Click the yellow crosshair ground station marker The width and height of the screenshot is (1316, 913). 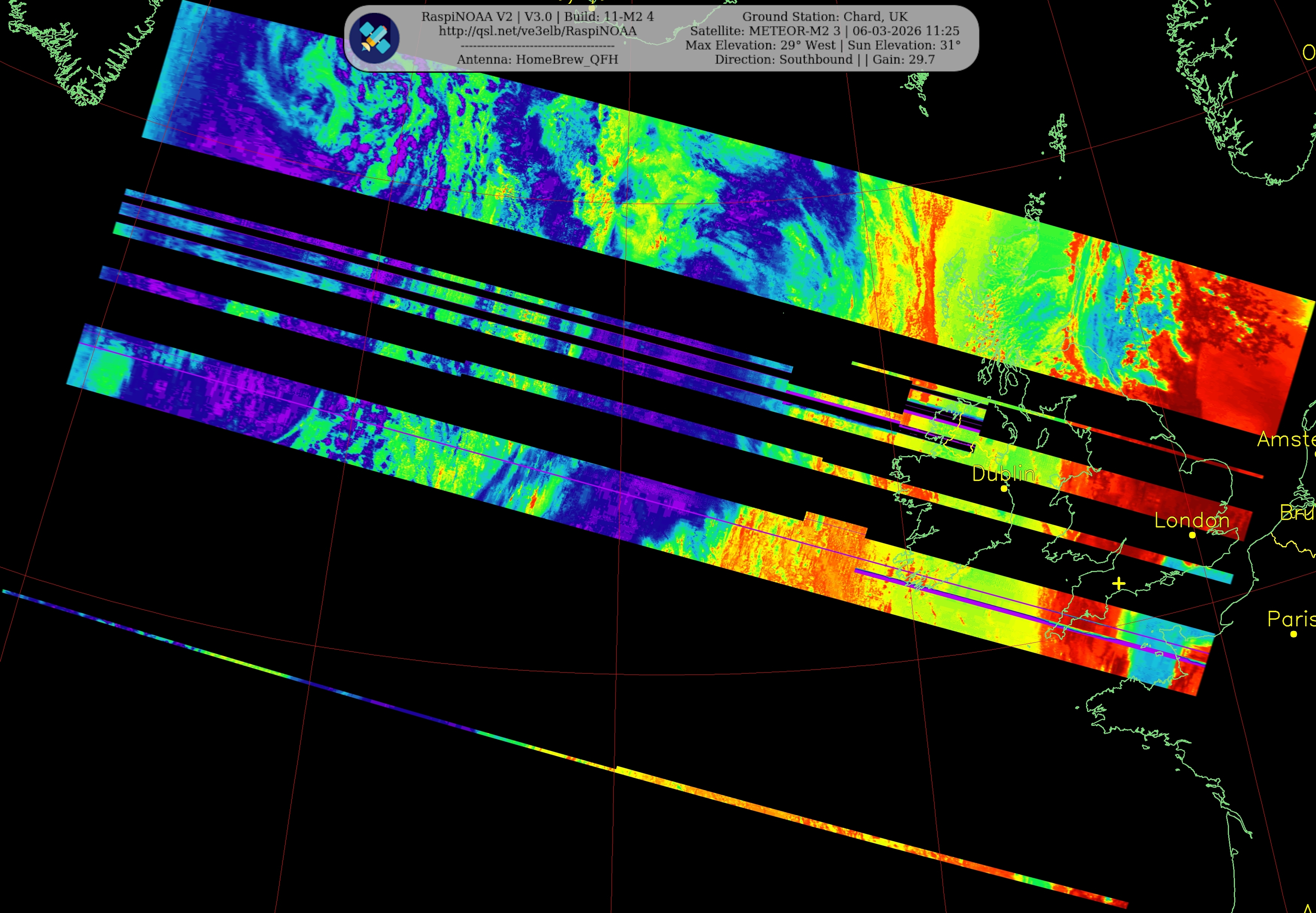coord(1119,584)
